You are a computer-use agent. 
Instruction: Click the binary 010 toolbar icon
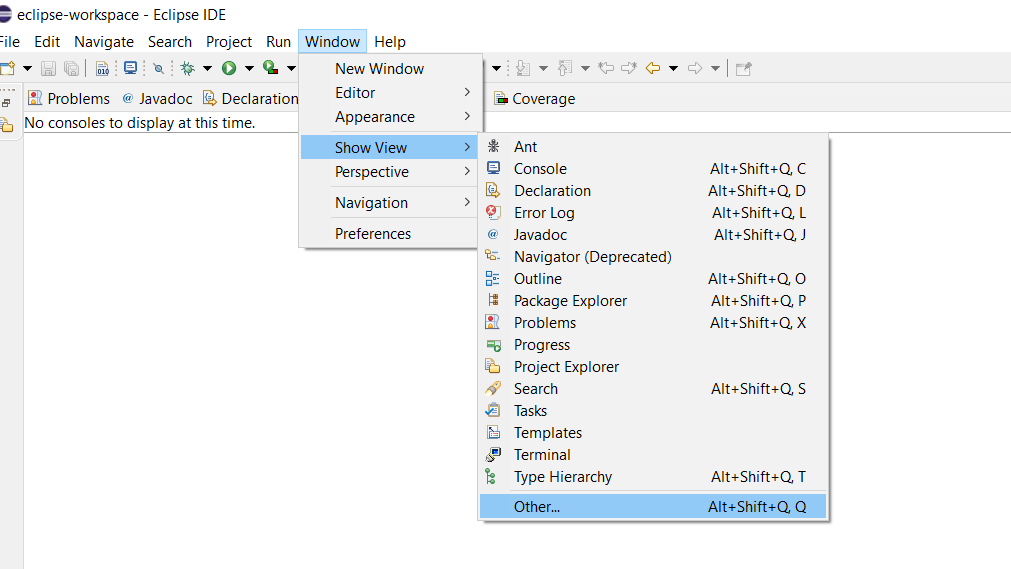[103, 68]
